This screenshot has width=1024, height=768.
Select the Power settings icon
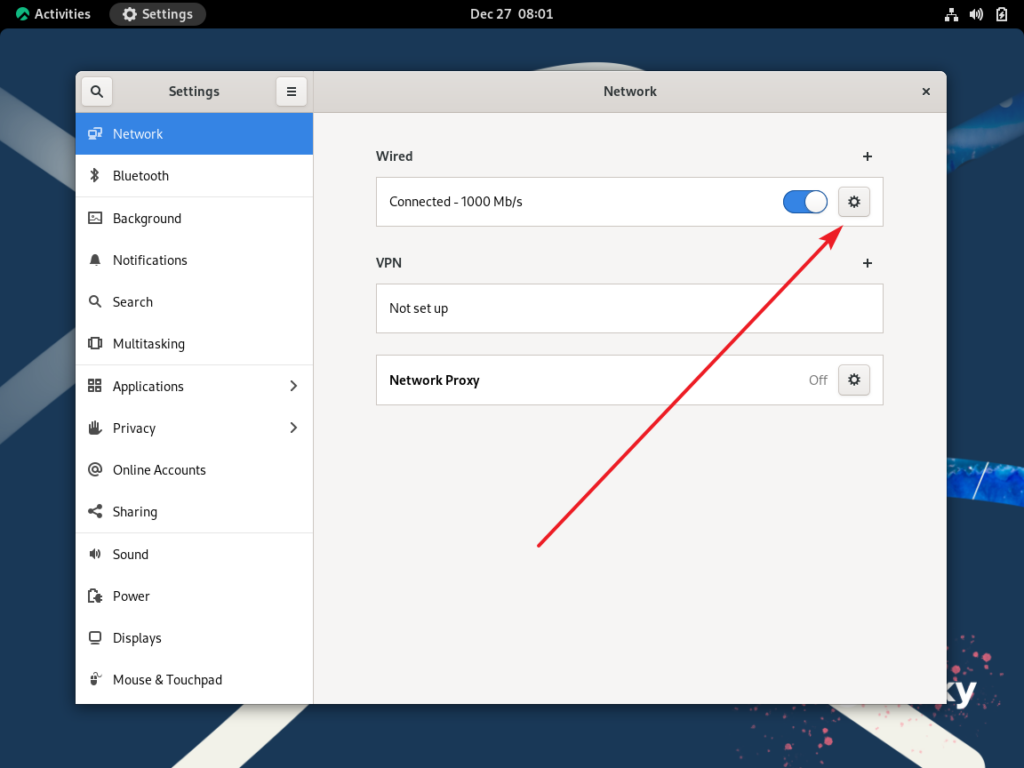point(94,595)
